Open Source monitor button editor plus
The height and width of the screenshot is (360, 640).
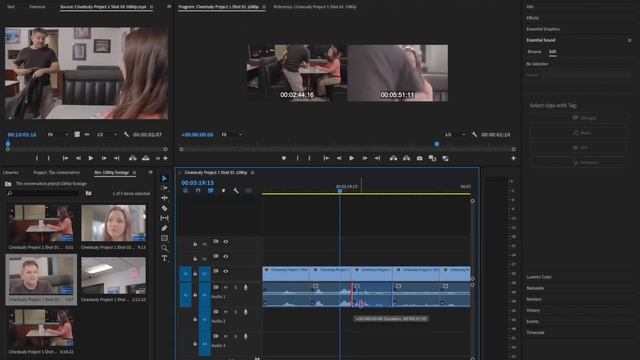pos(165,158)
